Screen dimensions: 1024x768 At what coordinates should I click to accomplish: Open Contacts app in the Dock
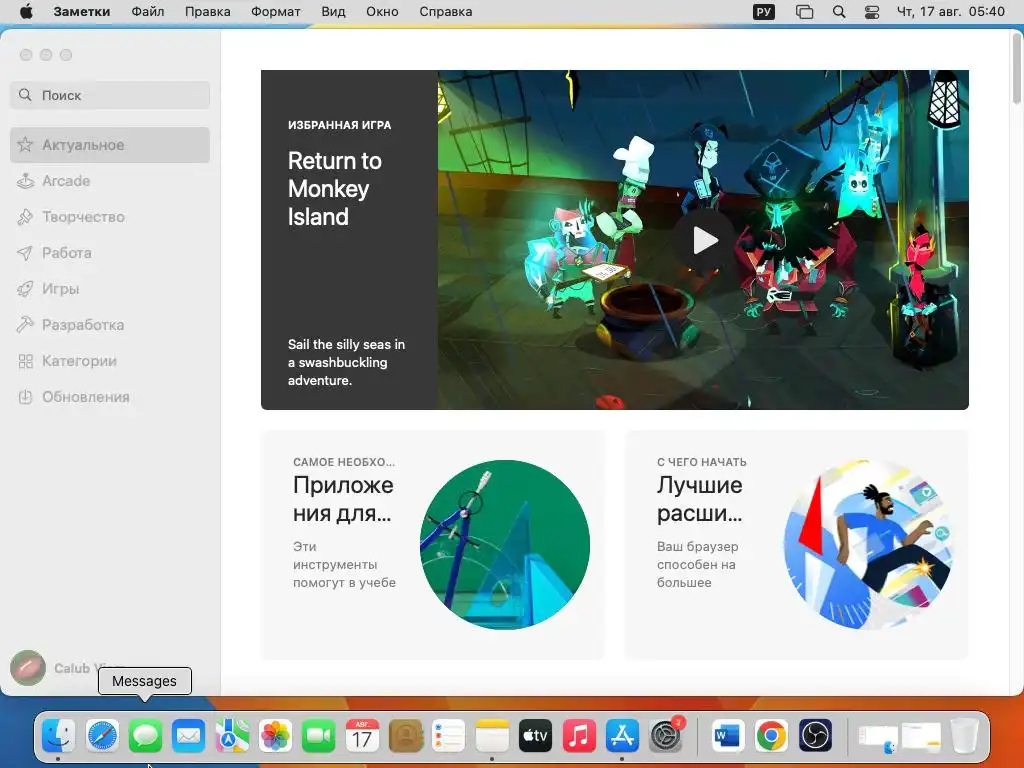coord(406,736)
